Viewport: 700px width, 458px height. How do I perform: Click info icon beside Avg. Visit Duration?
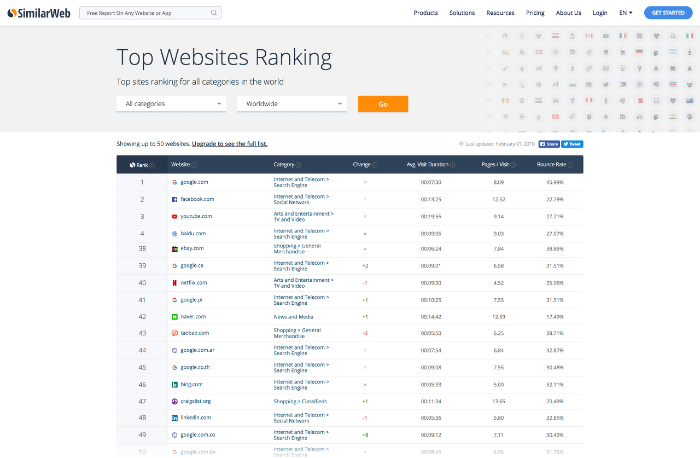point(453,165)
